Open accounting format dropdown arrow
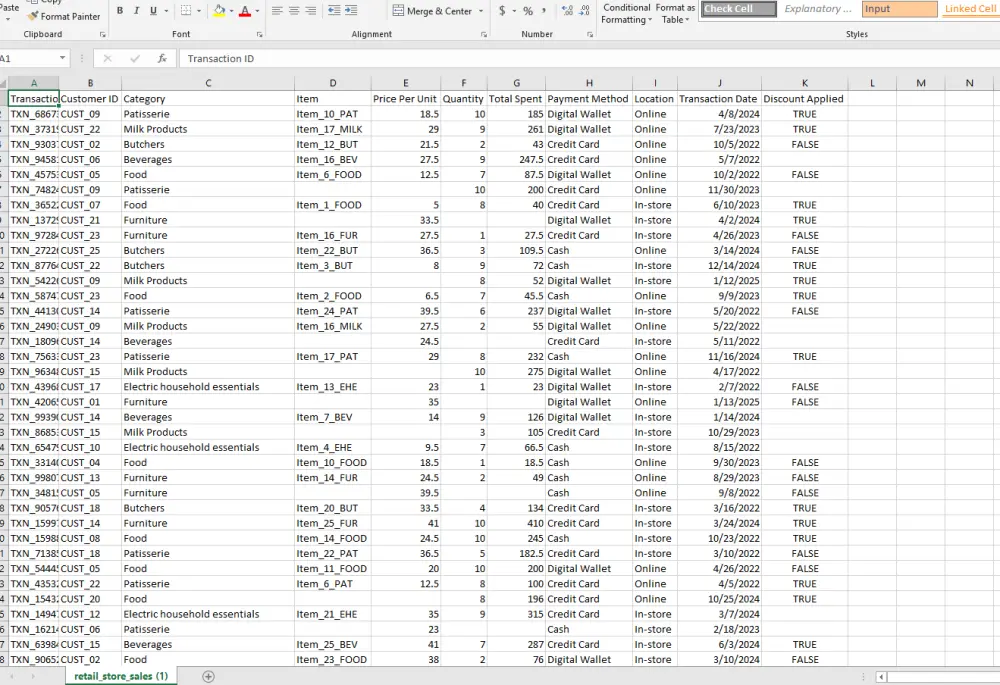This screenshot has height=685, width=1000. 514,11
